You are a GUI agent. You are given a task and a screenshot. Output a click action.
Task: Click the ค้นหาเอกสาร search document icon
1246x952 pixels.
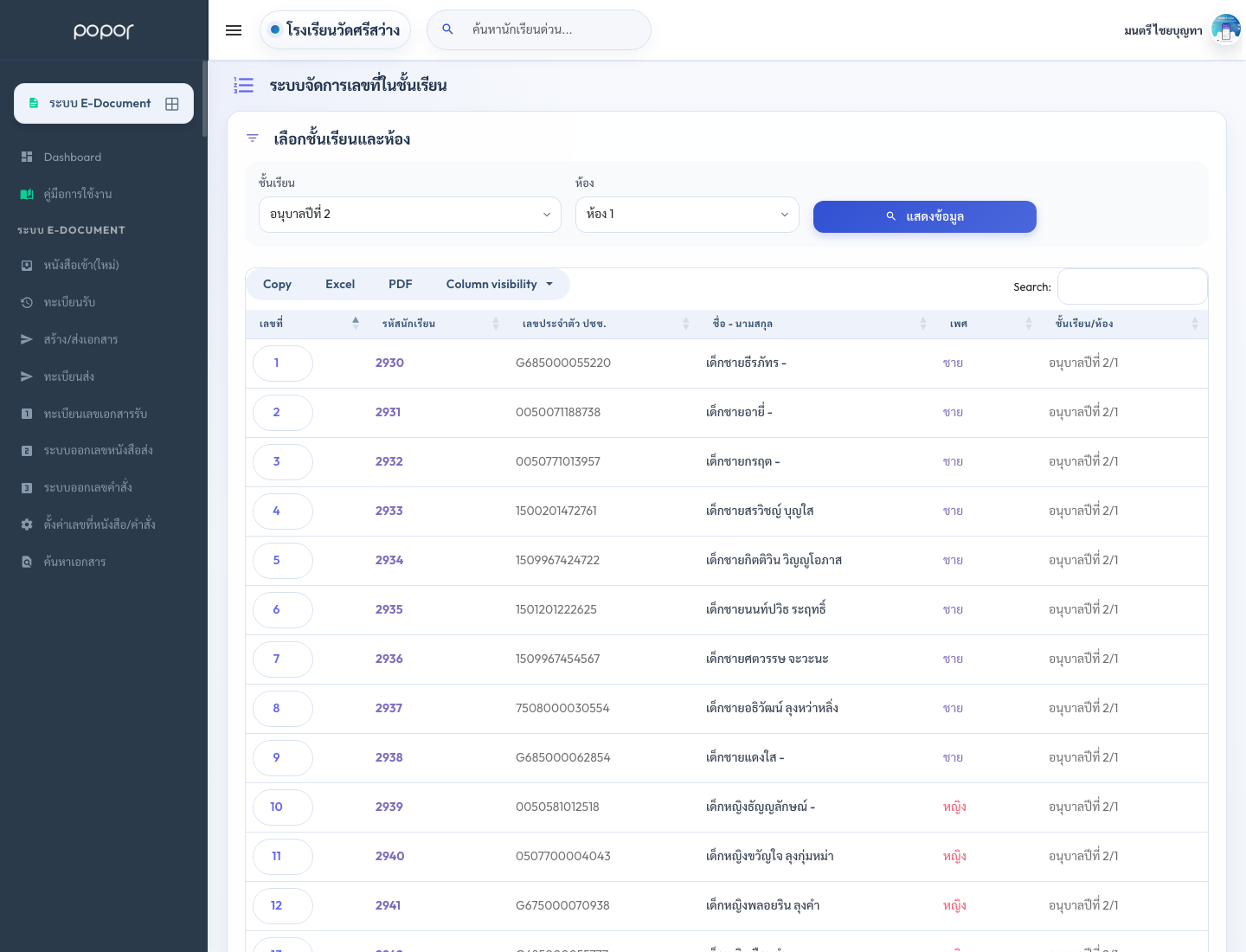(27, 562)
